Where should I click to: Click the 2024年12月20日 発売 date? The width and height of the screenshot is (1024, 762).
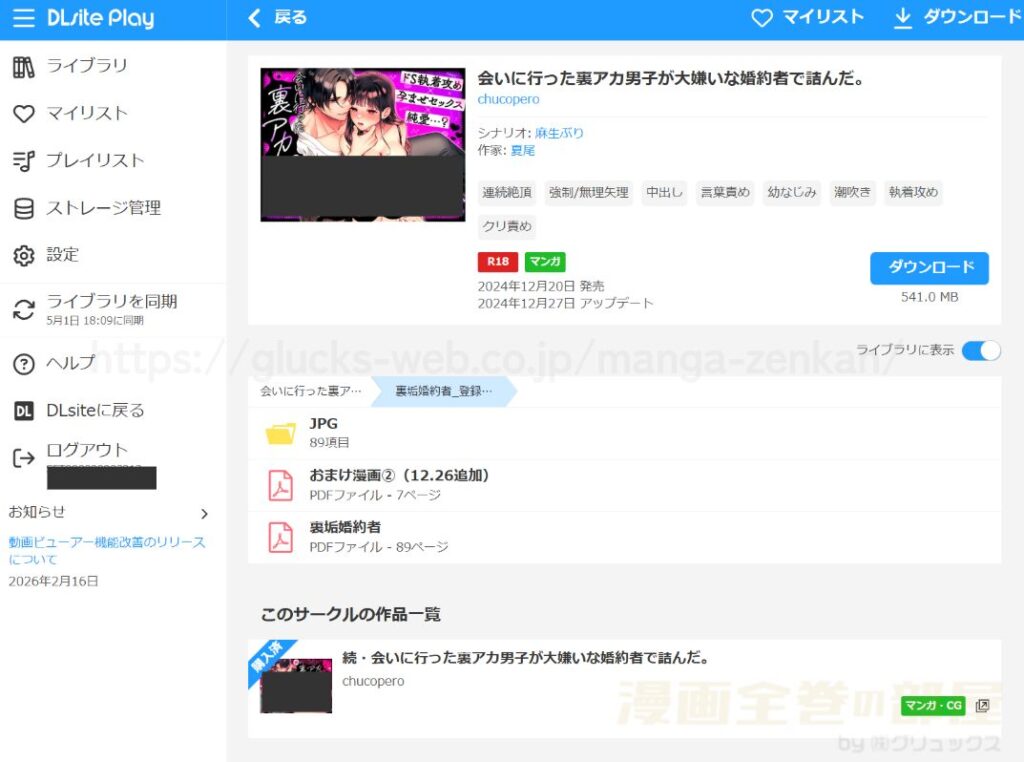(541, 286)
